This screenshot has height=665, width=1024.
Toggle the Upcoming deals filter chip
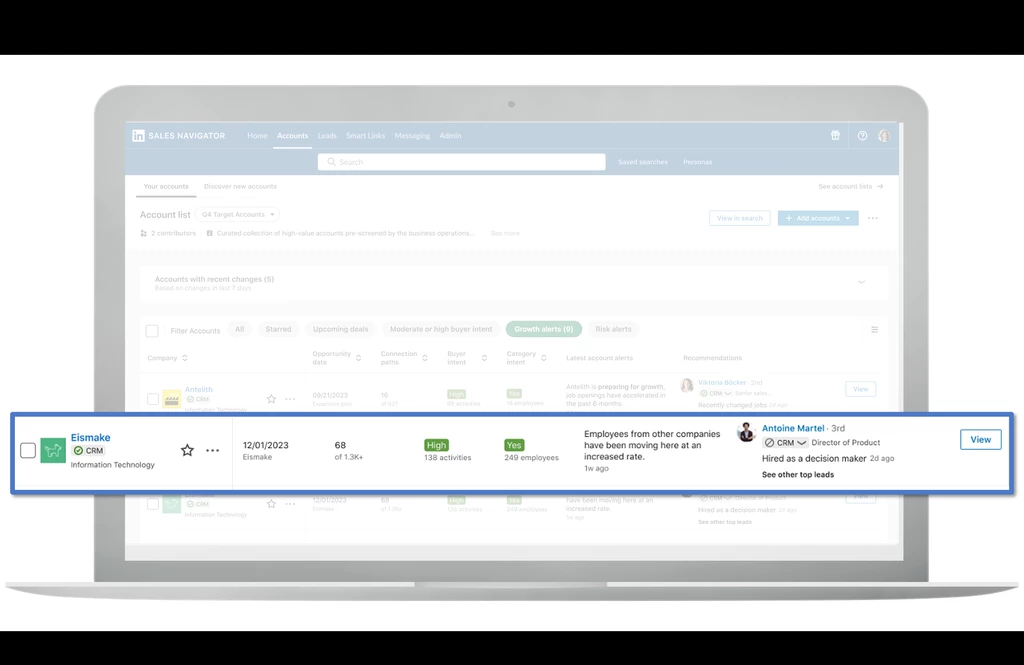click(x=340, y=329)
